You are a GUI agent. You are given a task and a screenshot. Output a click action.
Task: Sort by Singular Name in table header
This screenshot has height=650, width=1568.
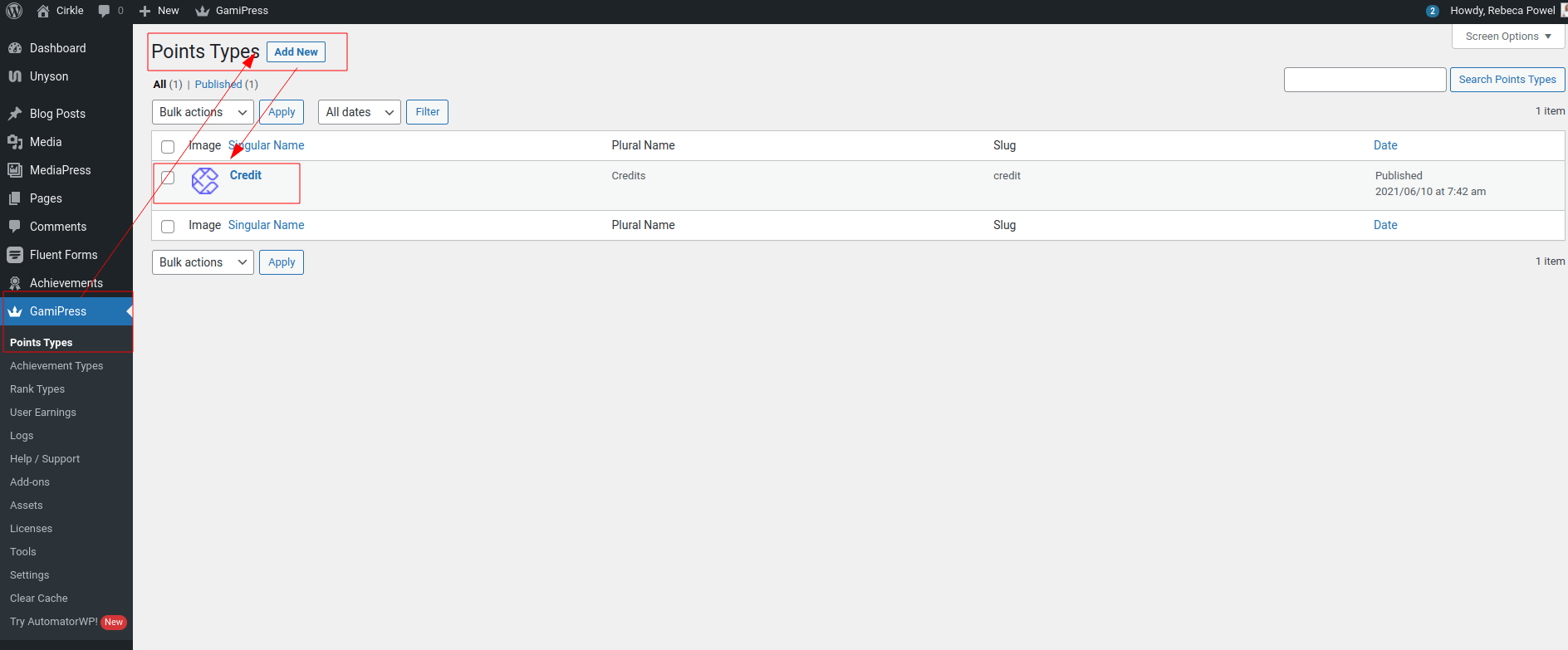click(267, 145)
